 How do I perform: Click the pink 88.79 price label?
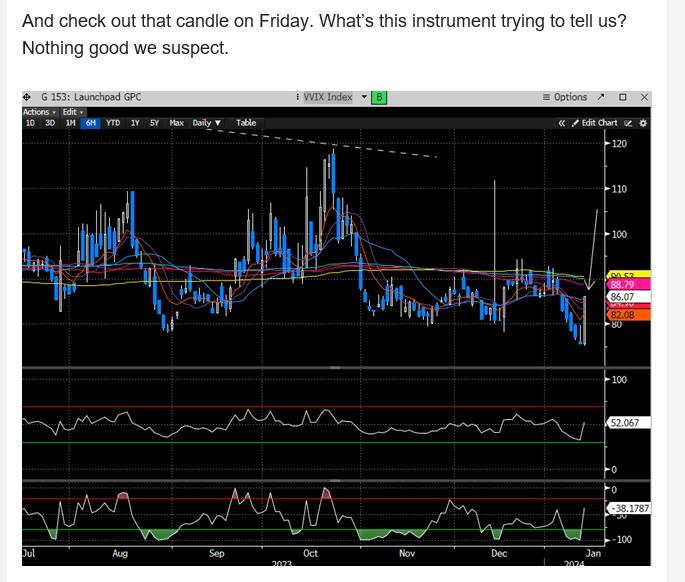click(x=628, y=285)
